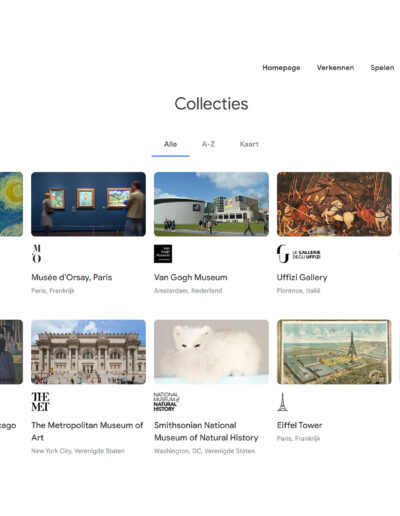Open Spelen in the top navigation
This screenshot has height=516, width=400.
click(382, 68)
